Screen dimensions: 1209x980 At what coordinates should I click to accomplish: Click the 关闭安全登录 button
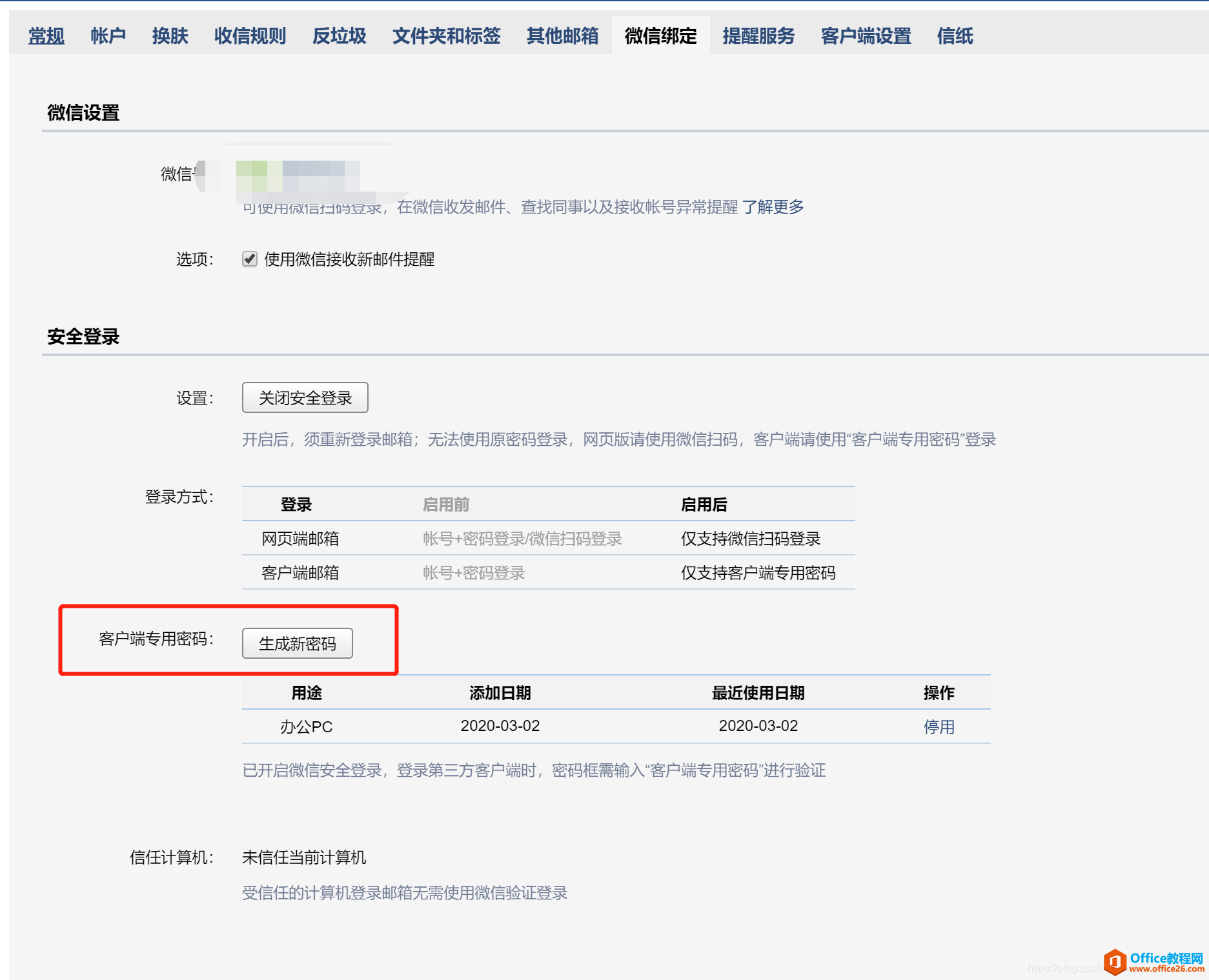305,397
